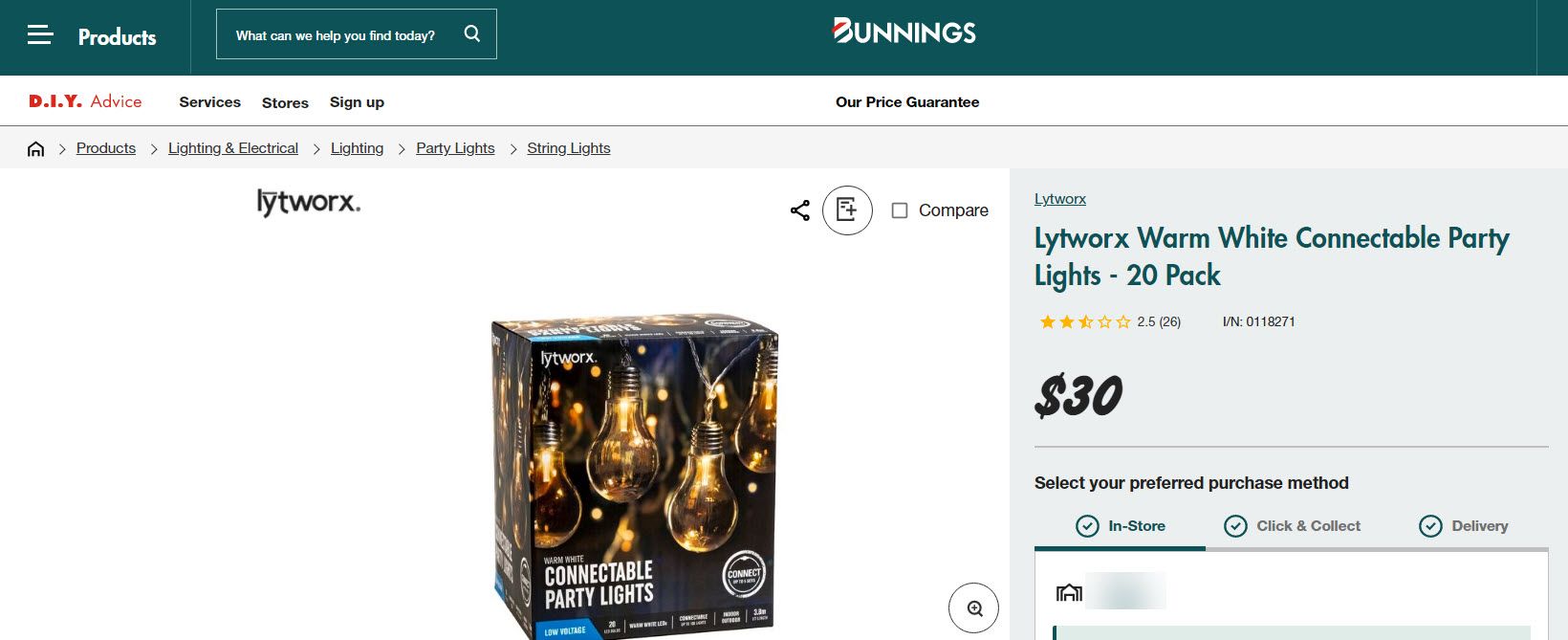
Task: Open the Stores menu item
Action: (285, 102)
